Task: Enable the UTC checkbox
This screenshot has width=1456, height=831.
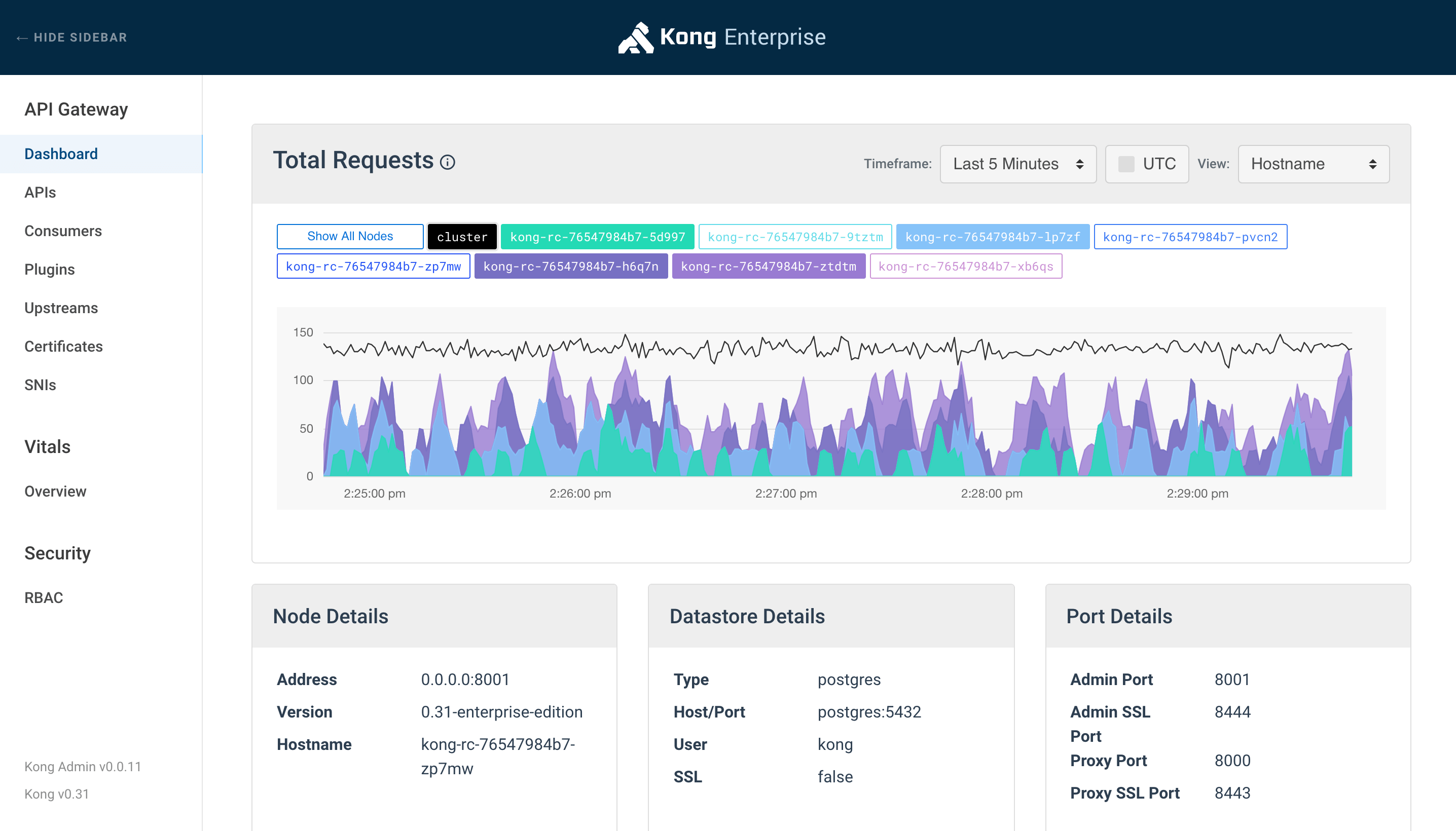Action: pyautogui.click(x=1126, y=164)
